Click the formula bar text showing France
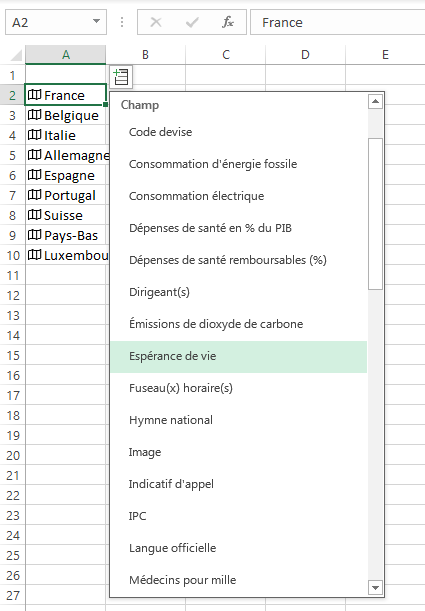The image size is (425, 611). (282, 23)
